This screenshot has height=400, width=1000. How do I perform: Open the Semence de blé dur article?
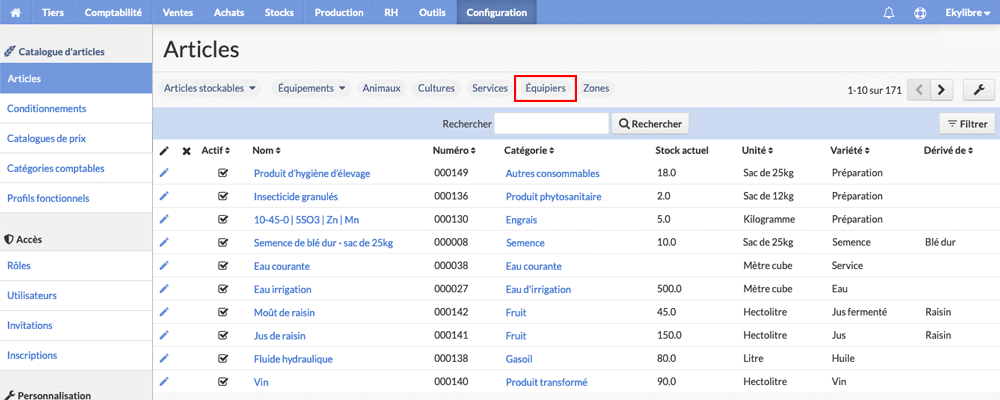click(323, 242)
